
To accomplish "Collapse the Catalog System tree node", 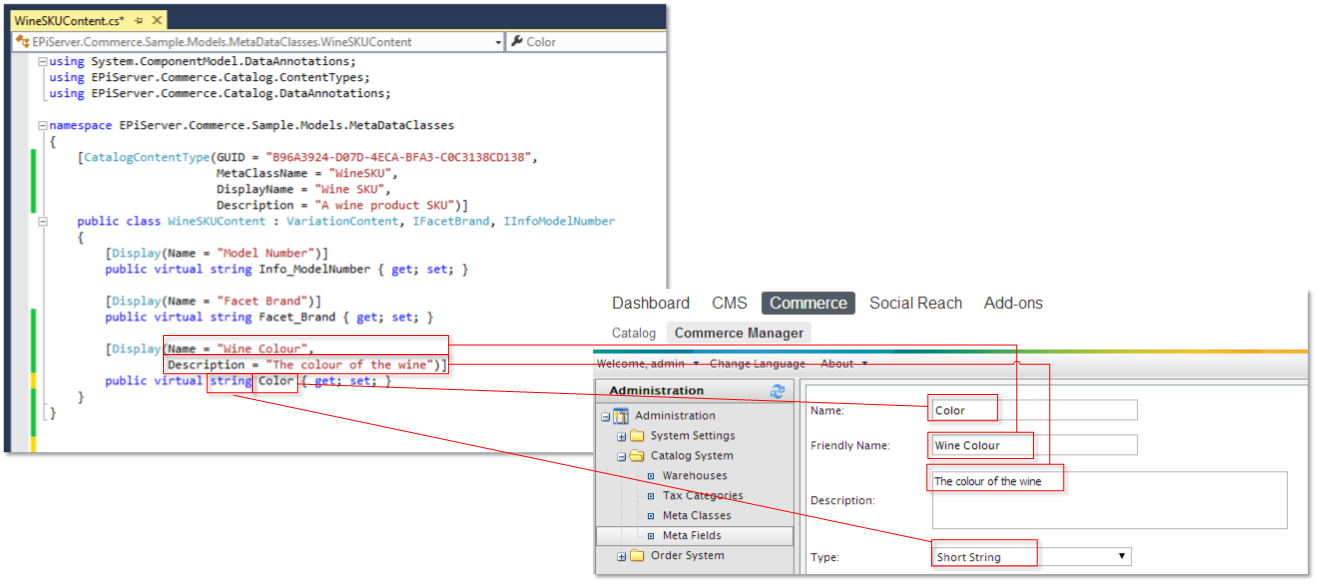I will tap(622, 456).
